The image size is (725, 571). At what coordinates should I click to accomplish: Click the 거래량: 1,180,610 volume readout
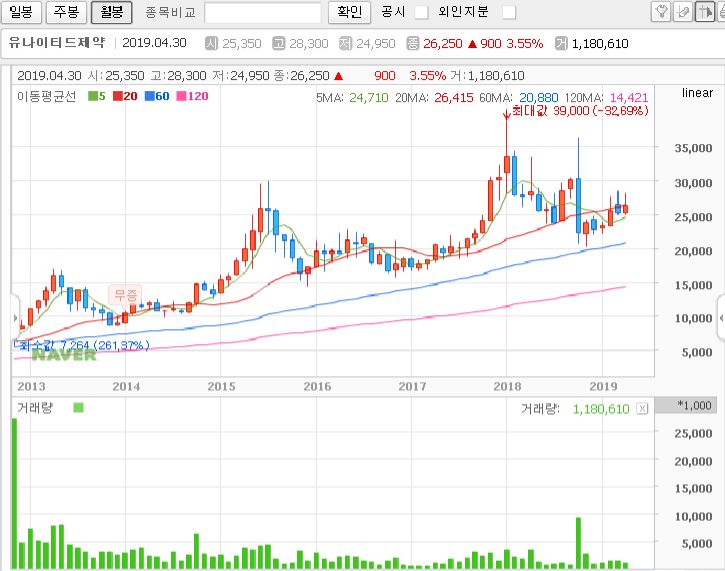(x=575, y=409)
